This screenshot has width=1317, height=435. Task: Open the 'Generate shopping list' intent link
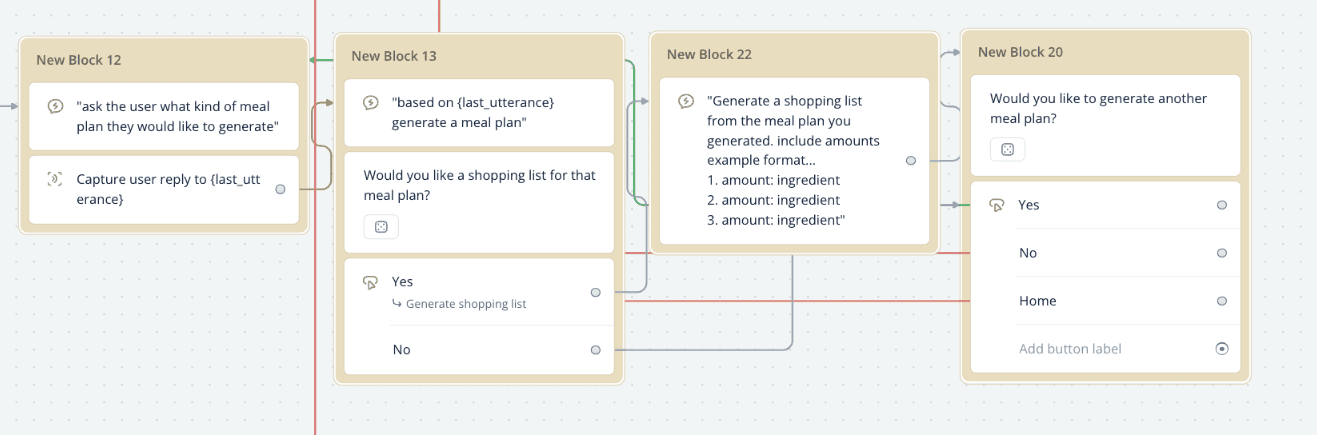coord(466,304)
